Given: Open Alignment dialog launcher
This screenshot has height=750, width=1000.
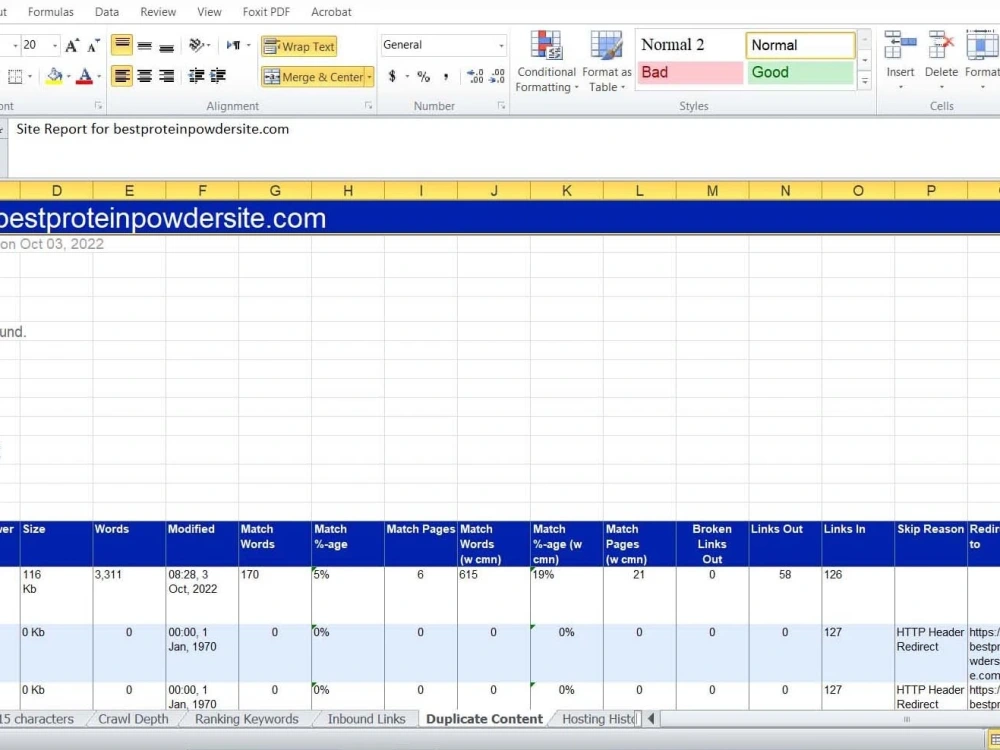Looking at the screenshot, I should point(369,106).
